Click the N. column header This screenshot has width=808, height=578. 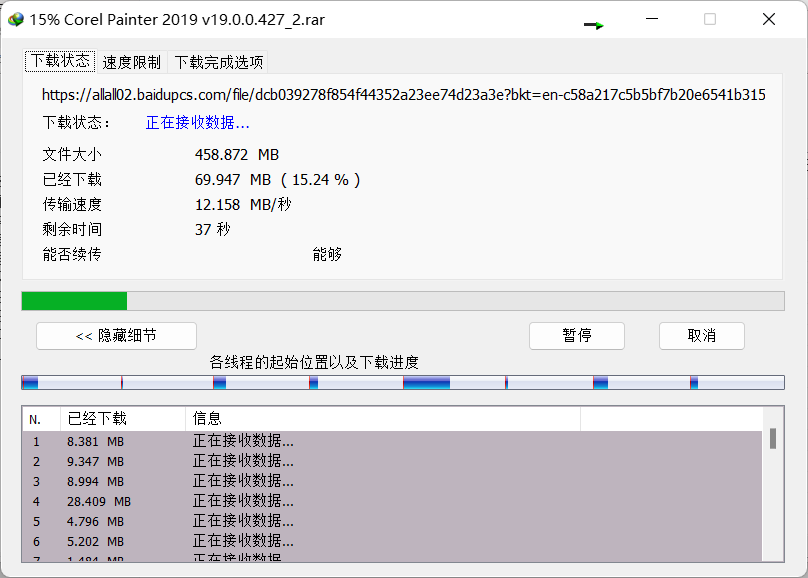[x=41, y=419]
